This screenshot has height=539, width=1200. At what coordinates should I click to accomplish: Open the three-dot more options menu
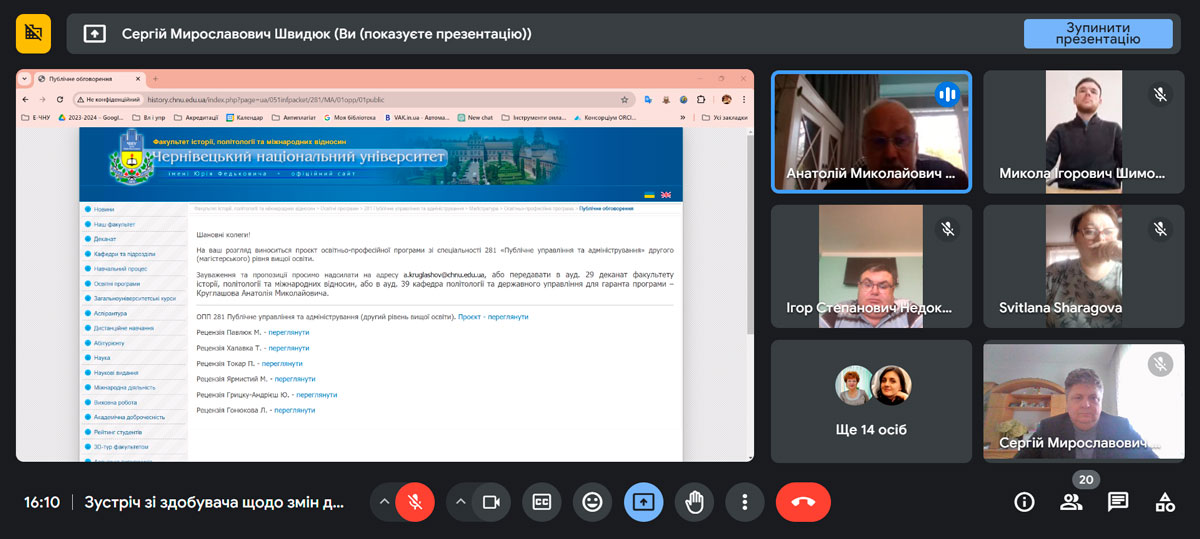pyautogui.click(x=745, y=502)
